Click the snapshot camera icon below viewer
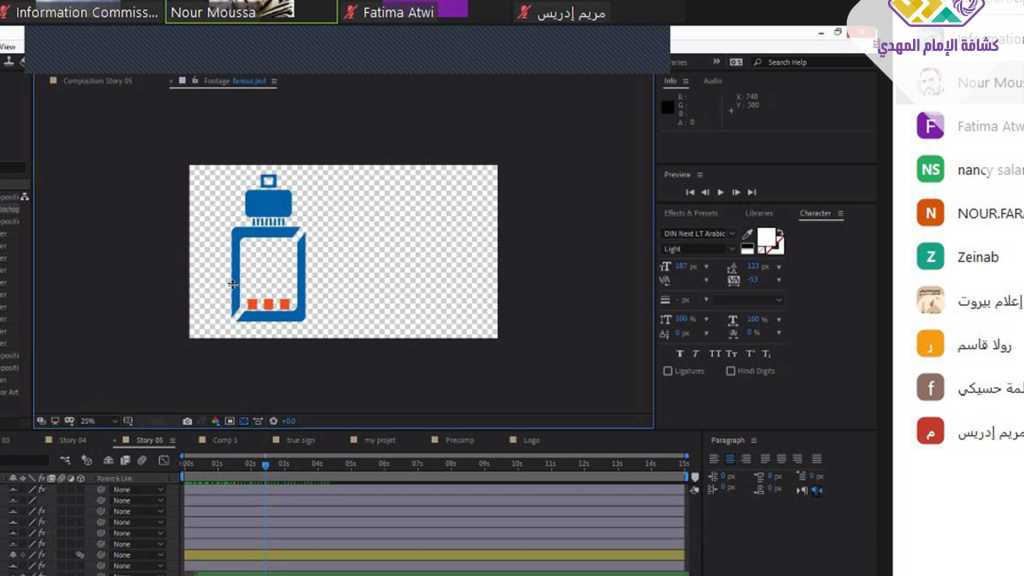 [187, 421]
